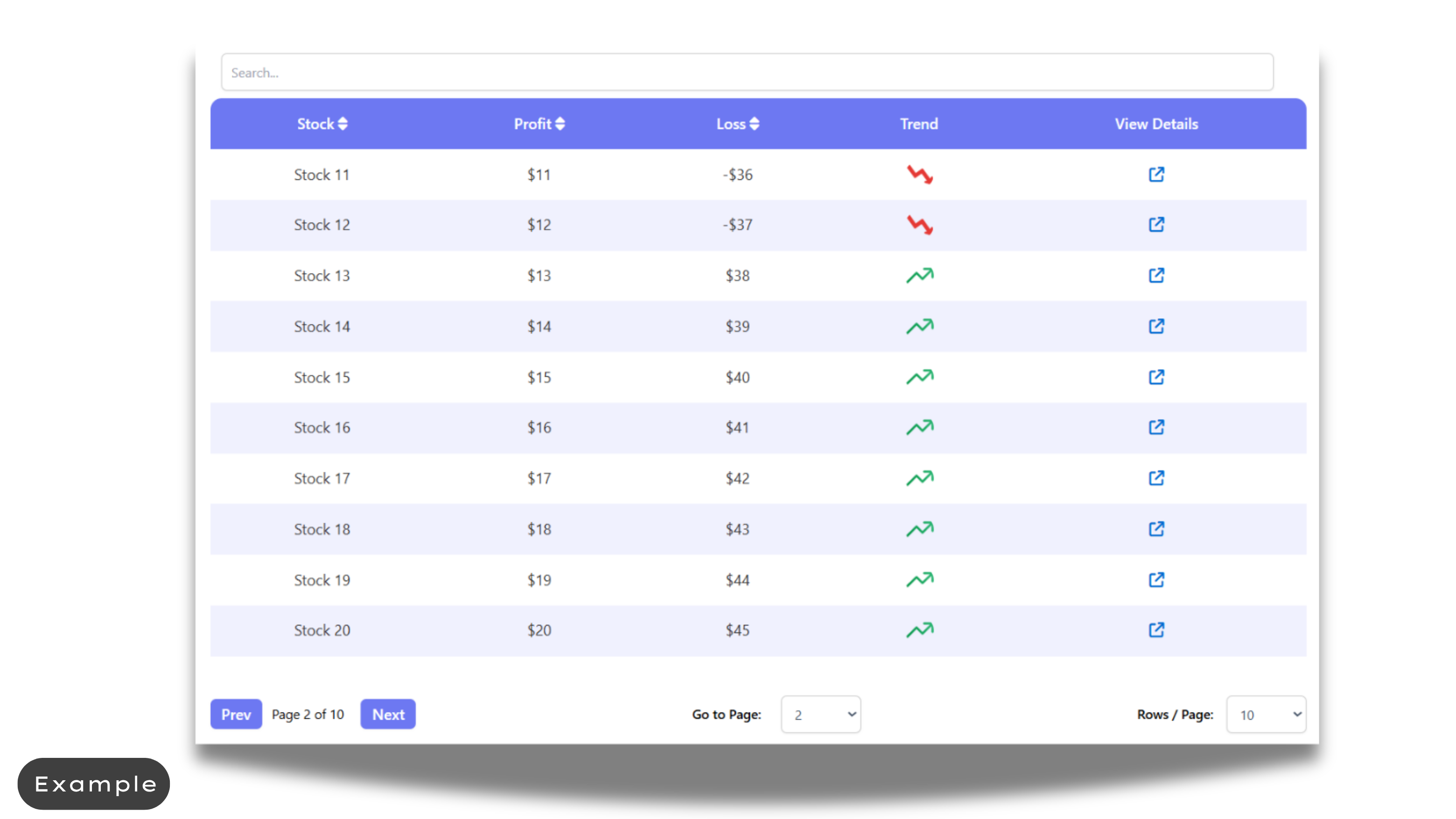Sort table by Stock column arrows
1456x819 pixels.
[343, 124]
